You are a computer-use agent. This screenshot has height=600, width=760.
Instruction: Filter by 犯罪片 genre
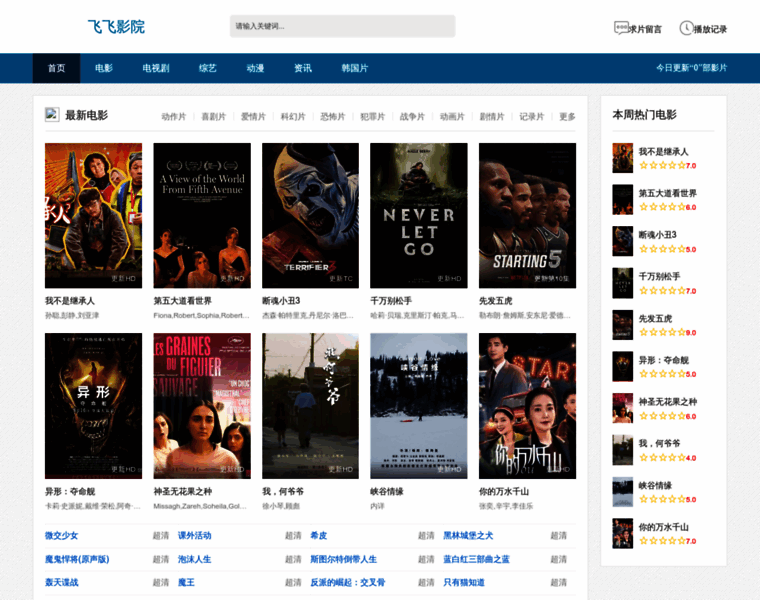click(x=372, y=116)
